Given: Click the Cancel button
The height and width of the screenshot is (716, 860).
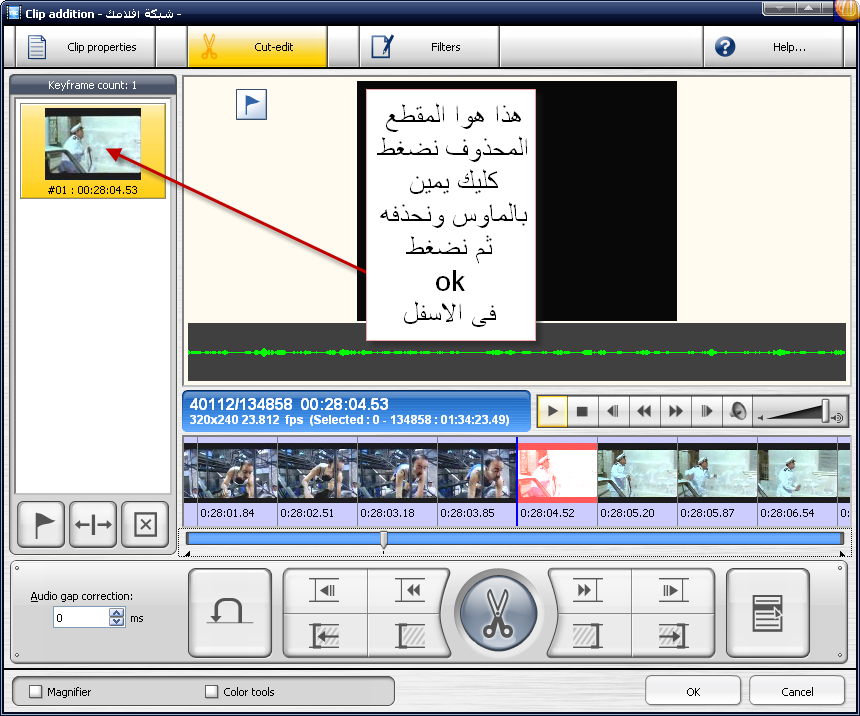Looking at the screenshot, I should tap(797, 691).
